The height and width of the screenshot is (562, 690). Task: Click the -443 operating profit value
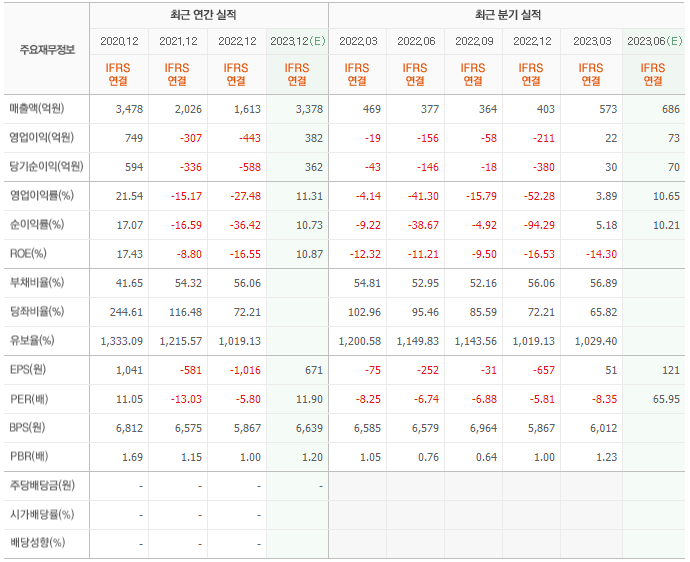click(250, 138)
